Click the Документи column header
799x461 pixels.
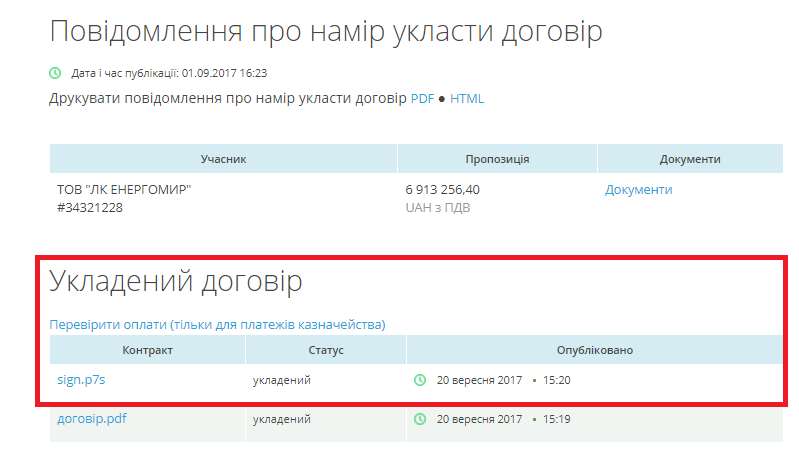click(x=690, y=159)
